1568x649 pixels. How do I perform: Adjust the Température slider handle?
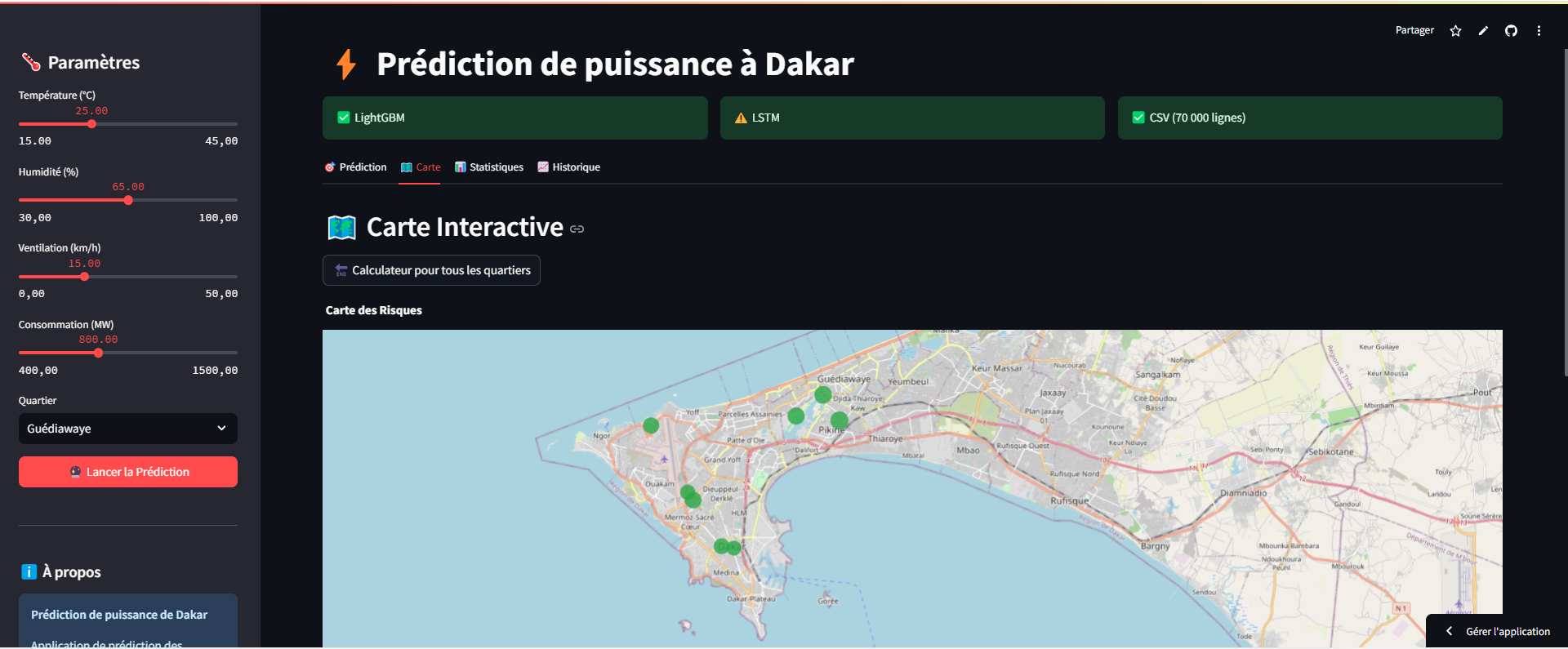91,124
